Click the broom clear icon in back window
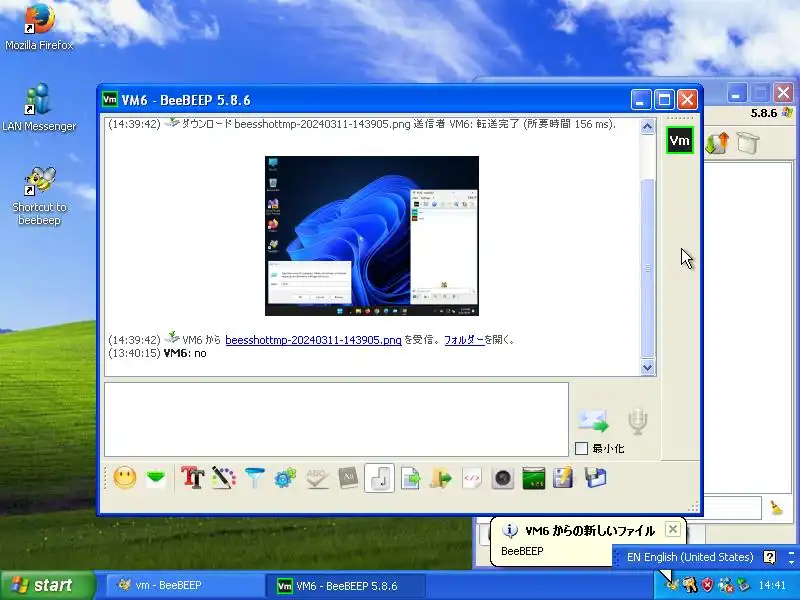 pos(777,508)
